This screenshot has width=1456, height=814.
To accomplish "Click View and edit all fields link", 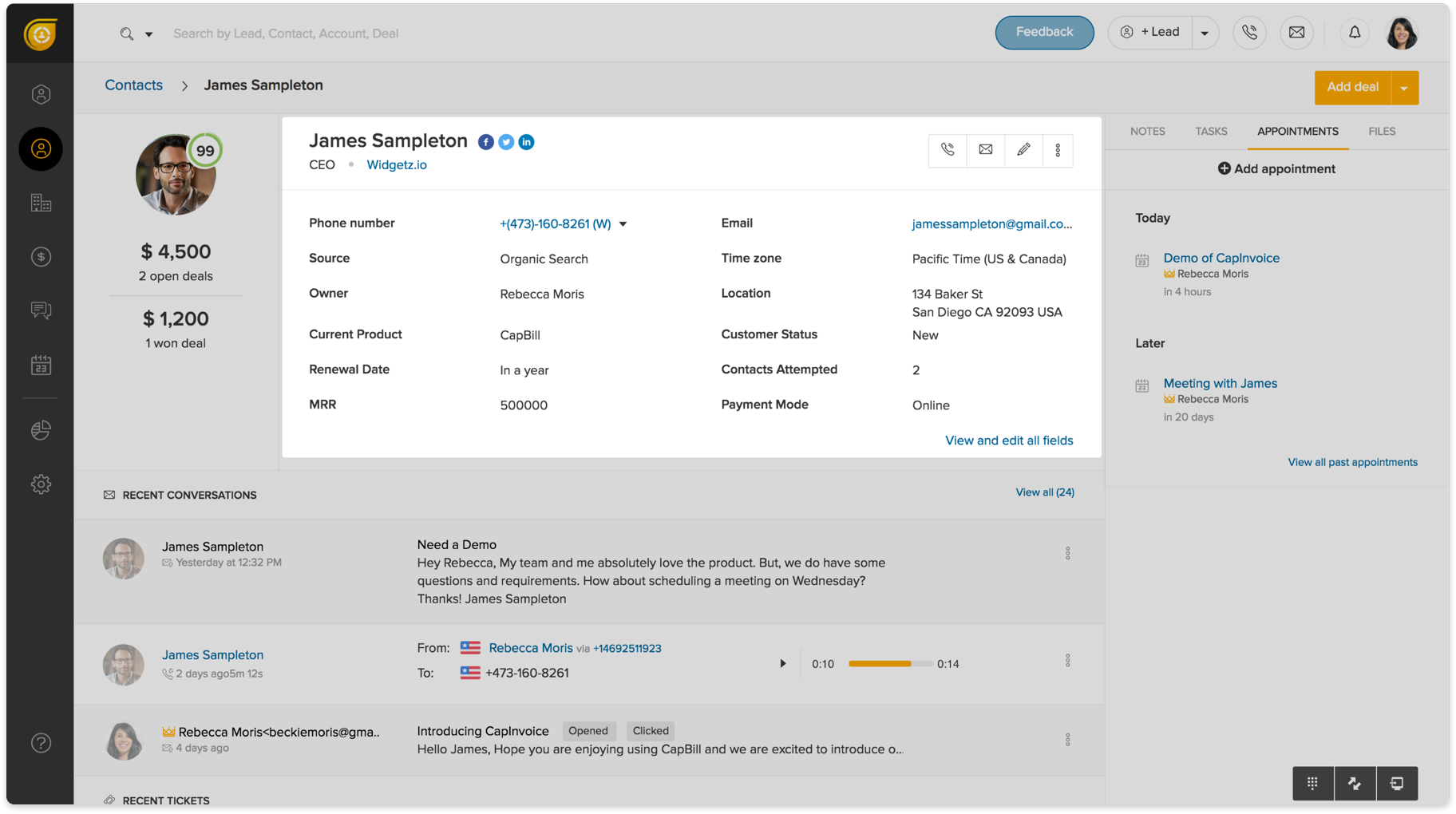I will 1008,441.
